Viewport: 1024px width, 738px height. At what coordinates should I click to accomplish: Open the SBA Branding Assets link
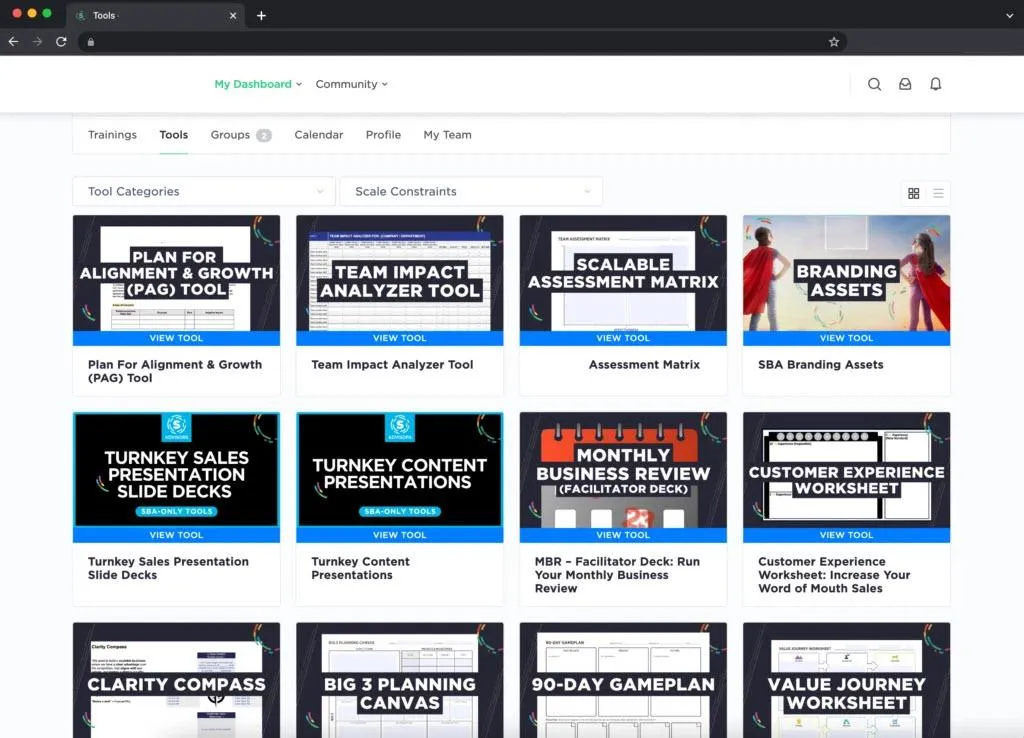pyautogui.click(x=820, y=365)
